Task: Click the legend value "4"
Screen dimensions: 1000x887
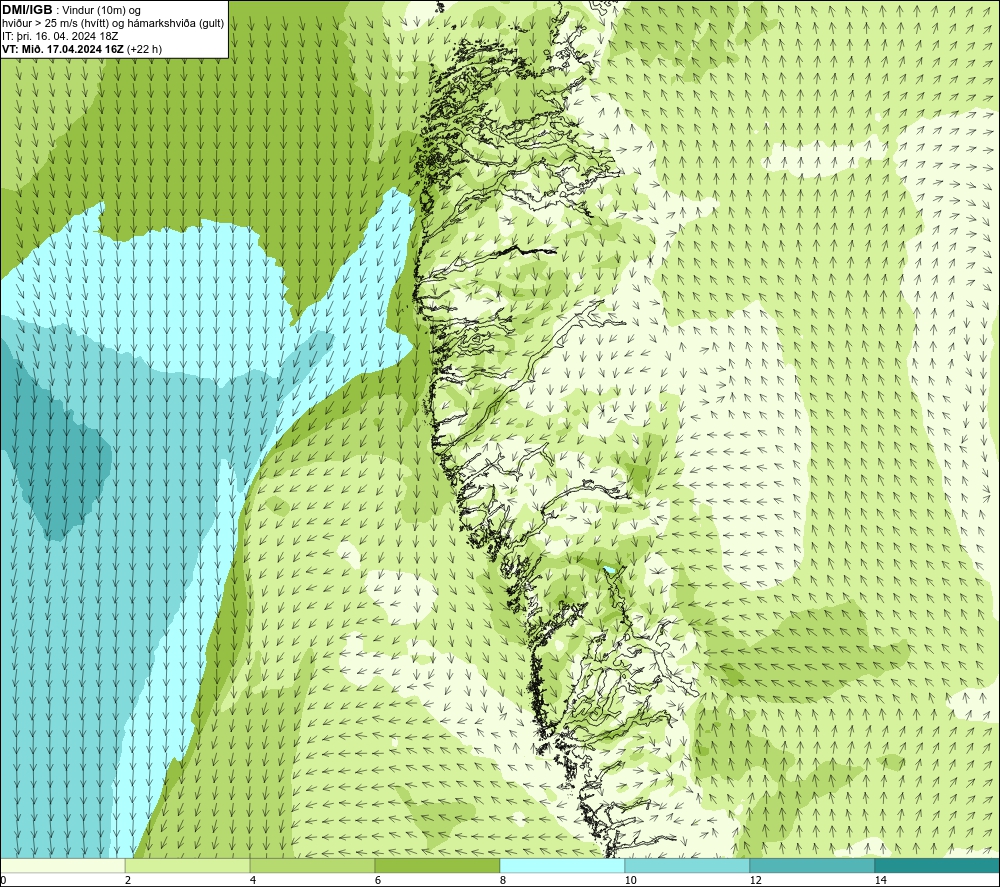Action: (253, 880)
